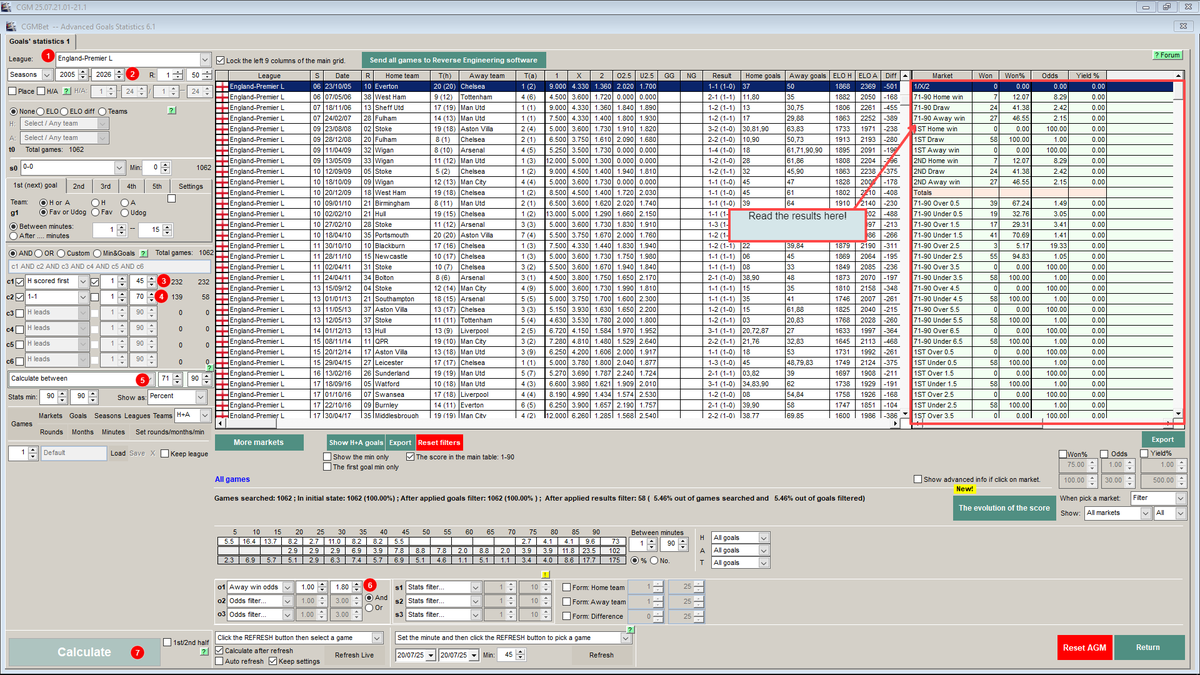Toggle 'Lock the left 9 columns' checkbox
The image size is (1200, 675).
[221, 61]
